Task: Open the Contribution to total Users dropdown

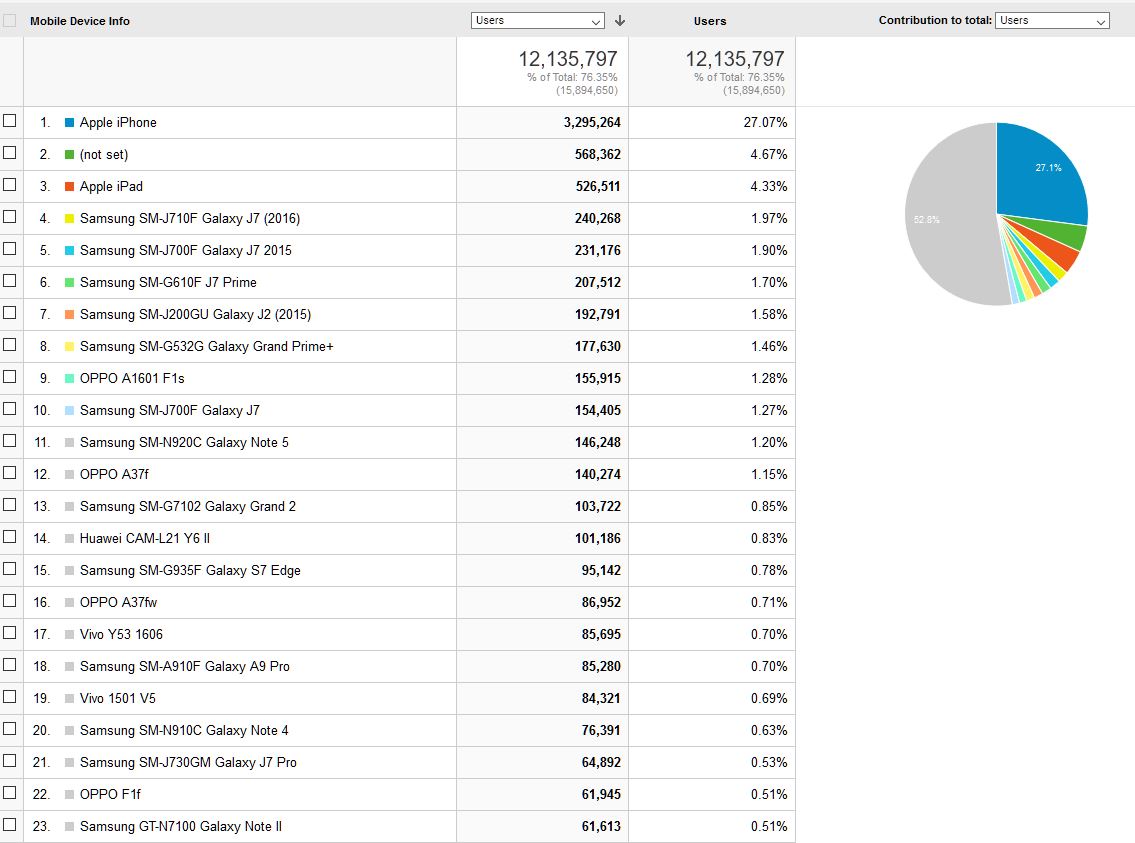Action: coord(1052,20)
